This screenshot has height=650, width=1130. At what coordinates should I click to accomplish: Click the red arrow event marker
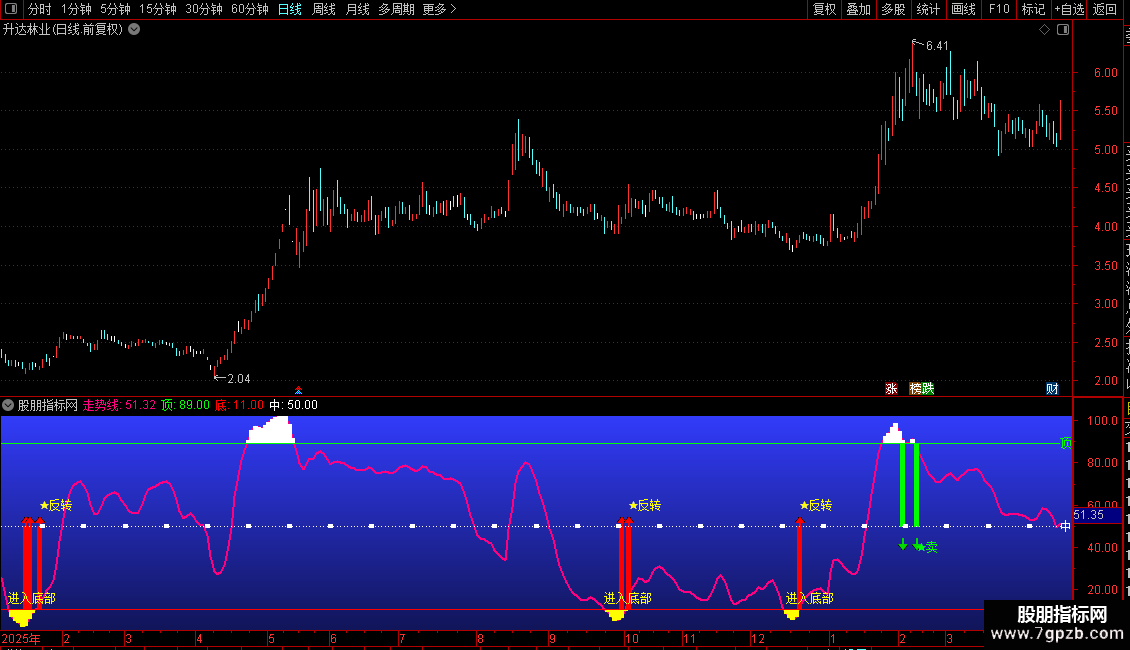pyautogui.click(x=298, y=391)
